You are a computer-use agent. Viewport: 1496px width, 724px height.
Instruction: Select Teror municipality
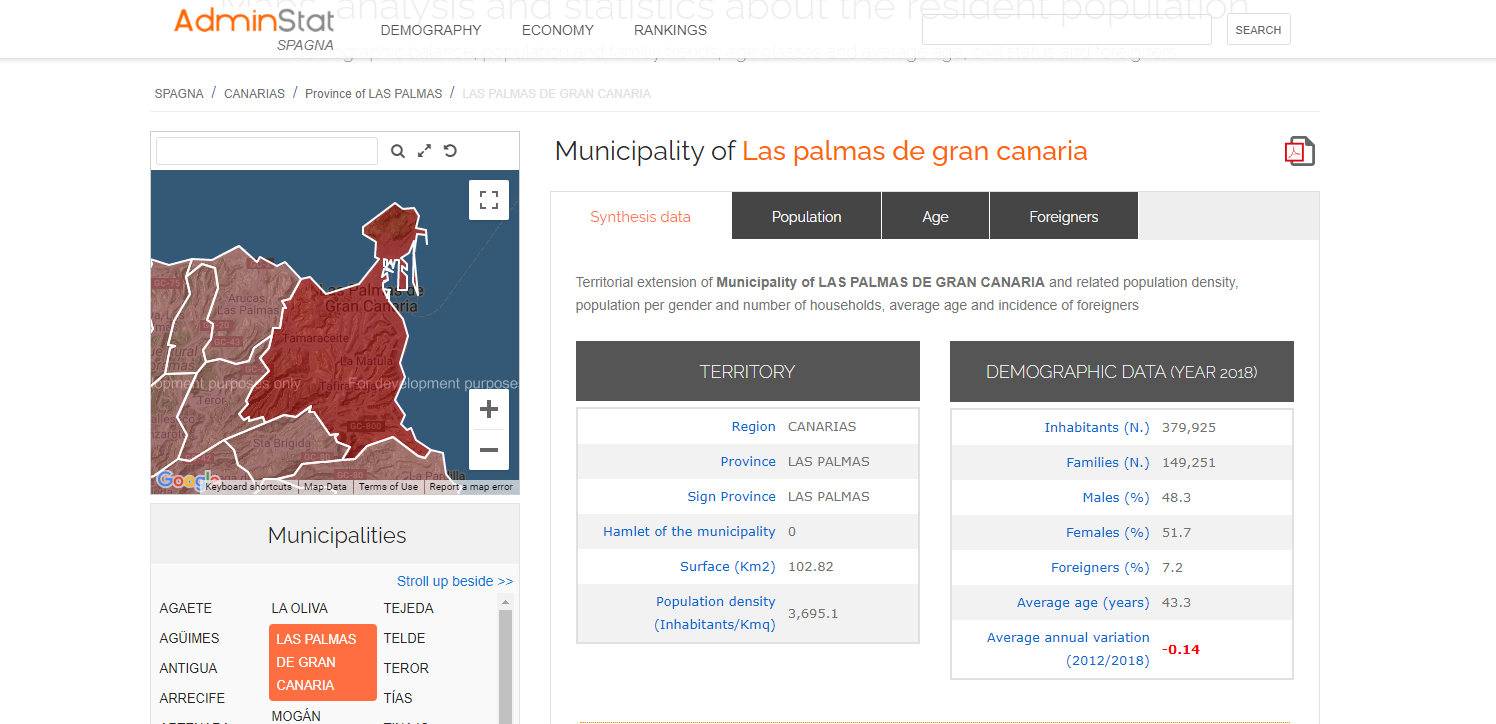(406, 668)
